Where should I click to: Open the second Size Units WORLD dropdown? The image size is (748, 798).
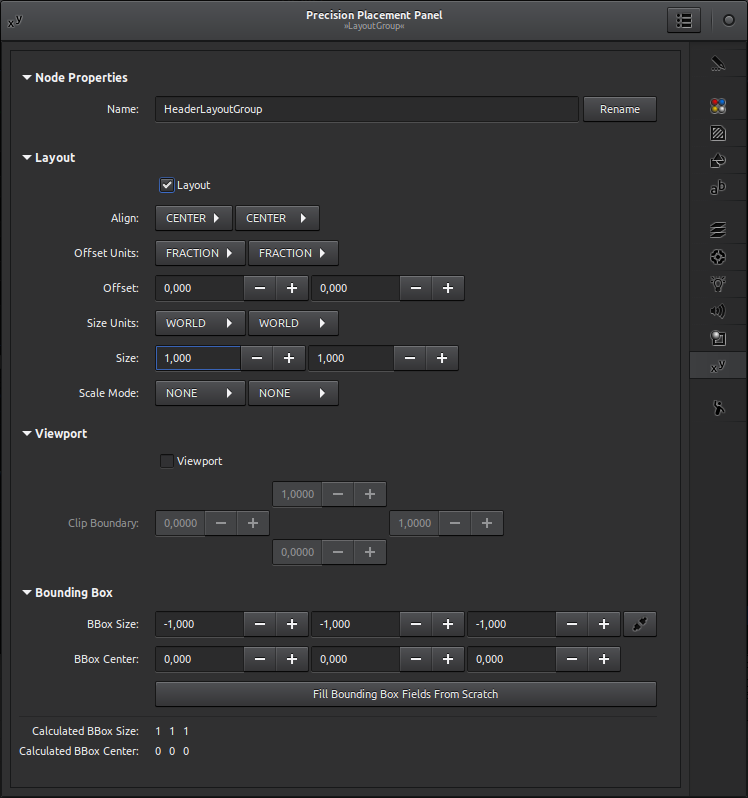pyautogui.click(x=293, y=323)
